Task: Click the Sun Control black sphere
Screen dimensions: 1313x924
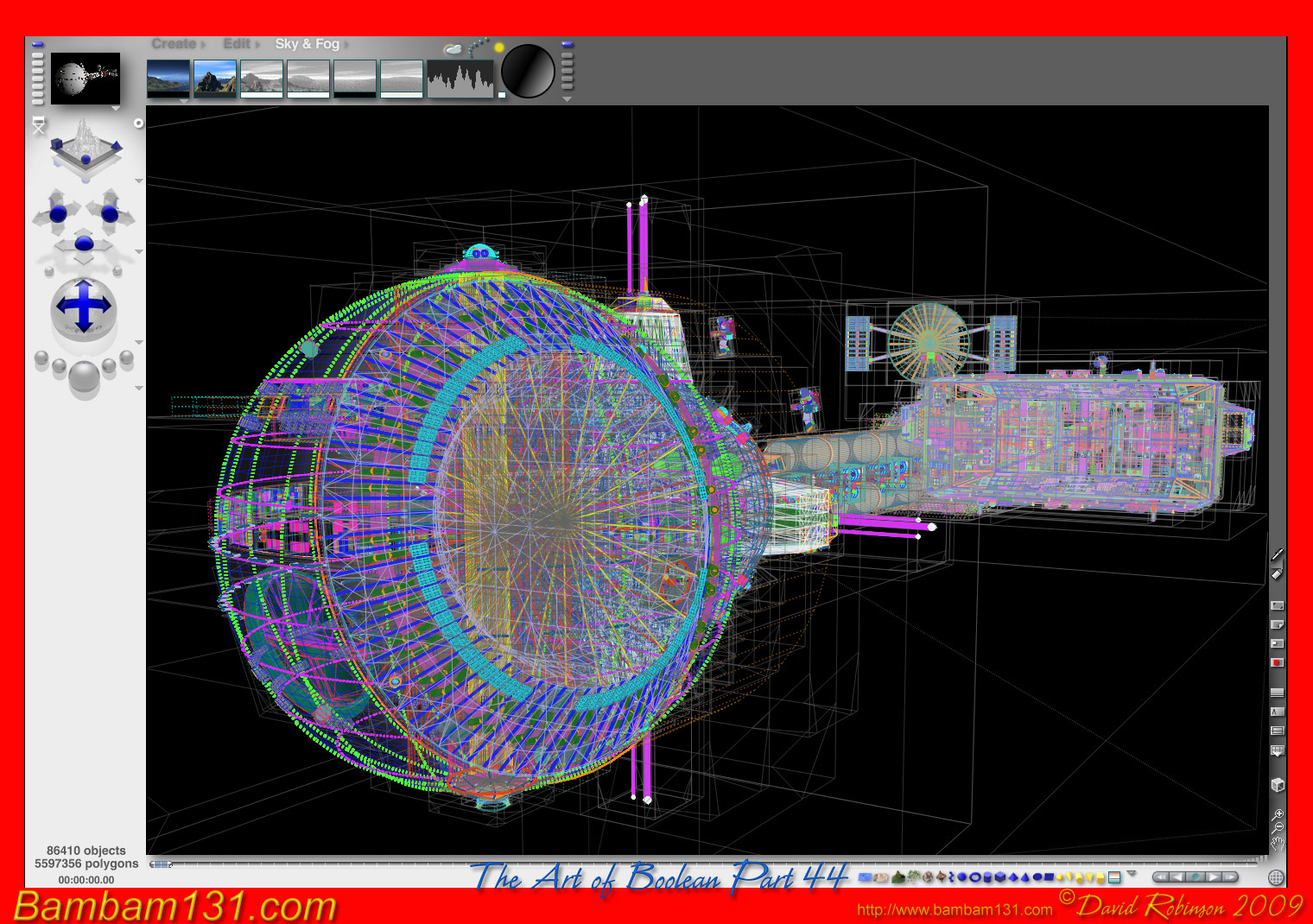Action: pyautogui.click(x=528, y=71)
